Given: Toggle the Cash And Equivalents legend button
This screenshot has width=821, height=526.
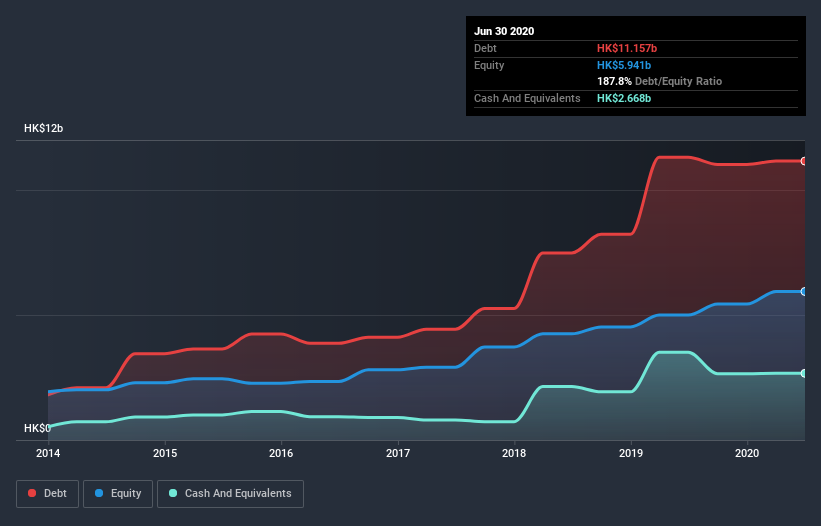Looking at the screenshot, I should (230, 494).
